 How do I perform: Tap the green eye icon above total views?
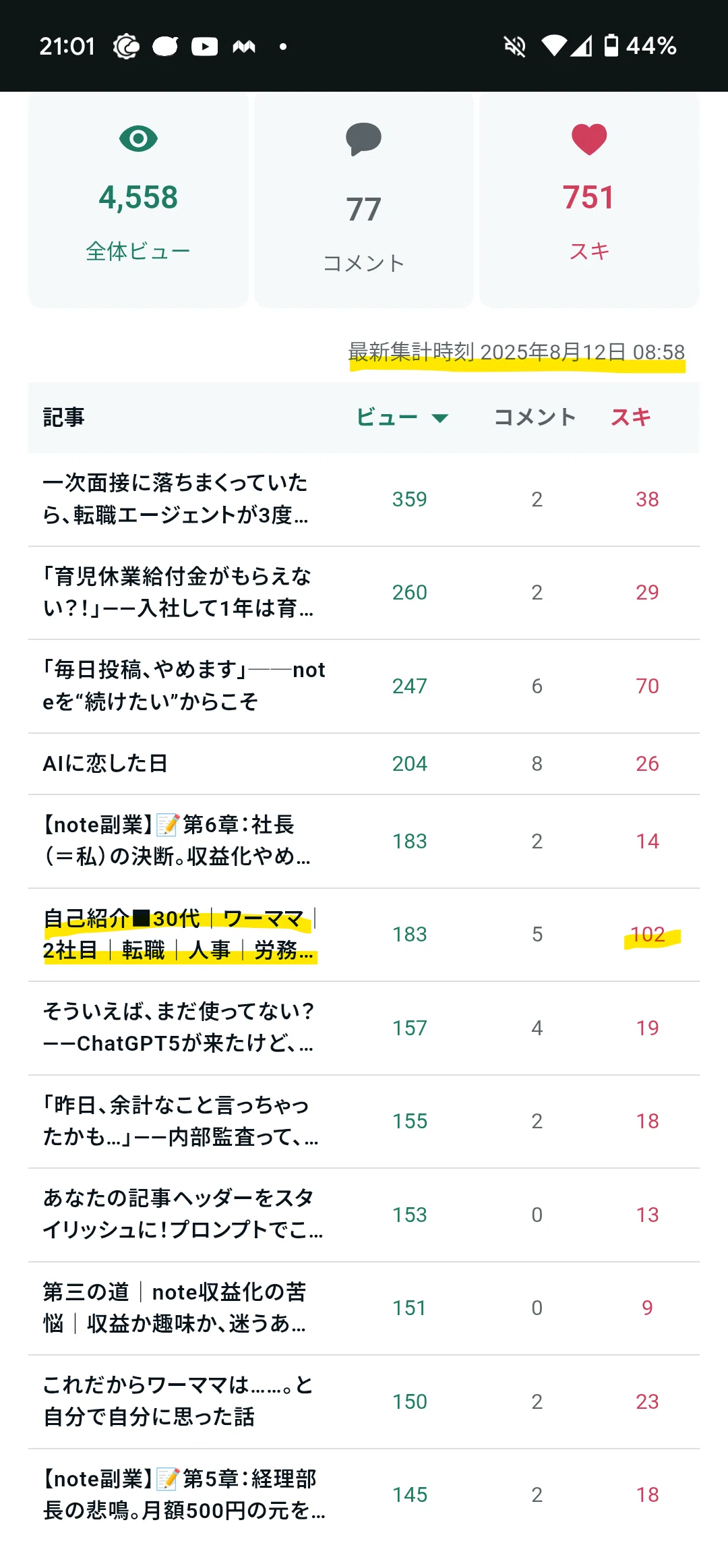(138, 139)
